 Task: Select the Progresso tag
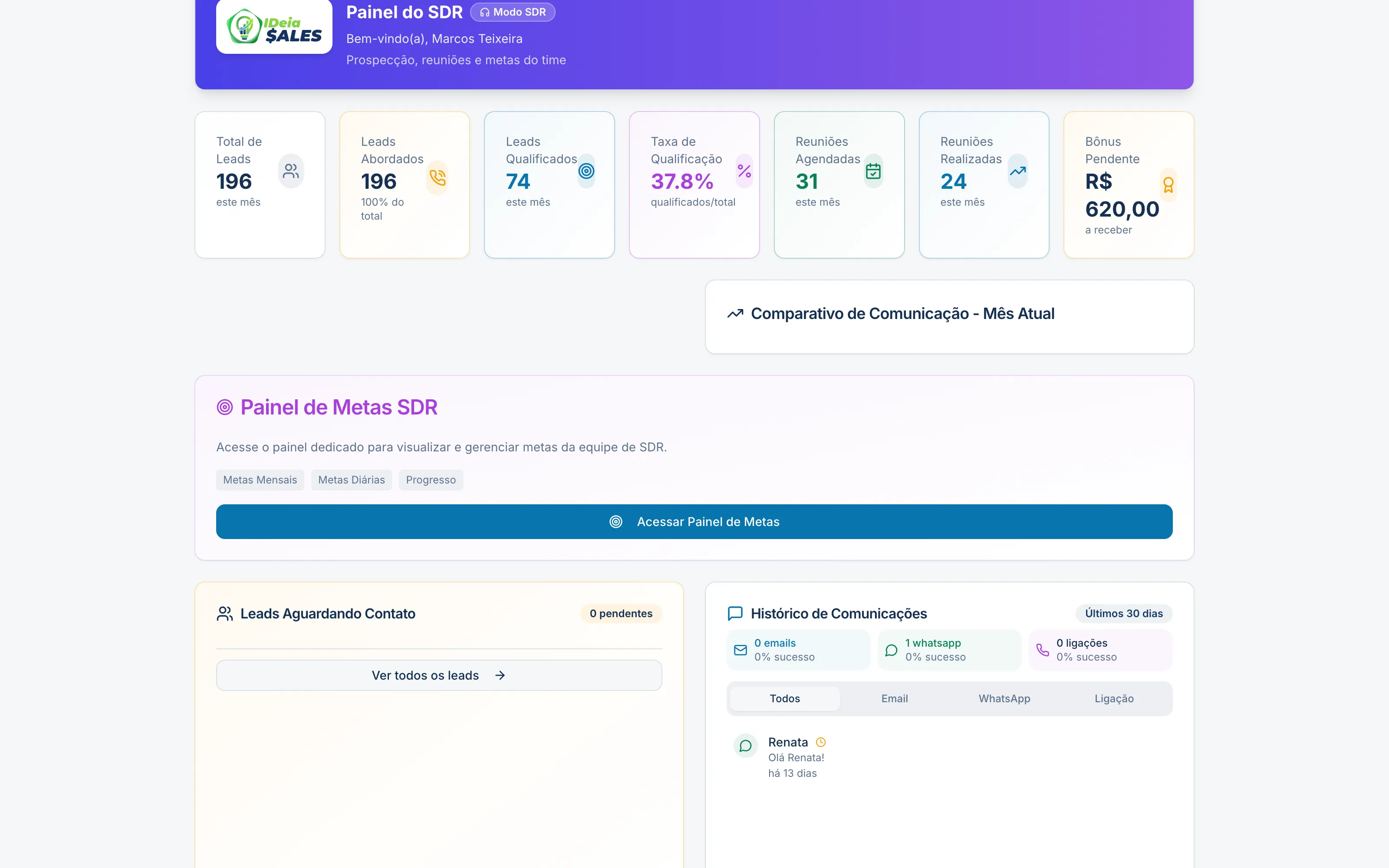coord(431,480)
